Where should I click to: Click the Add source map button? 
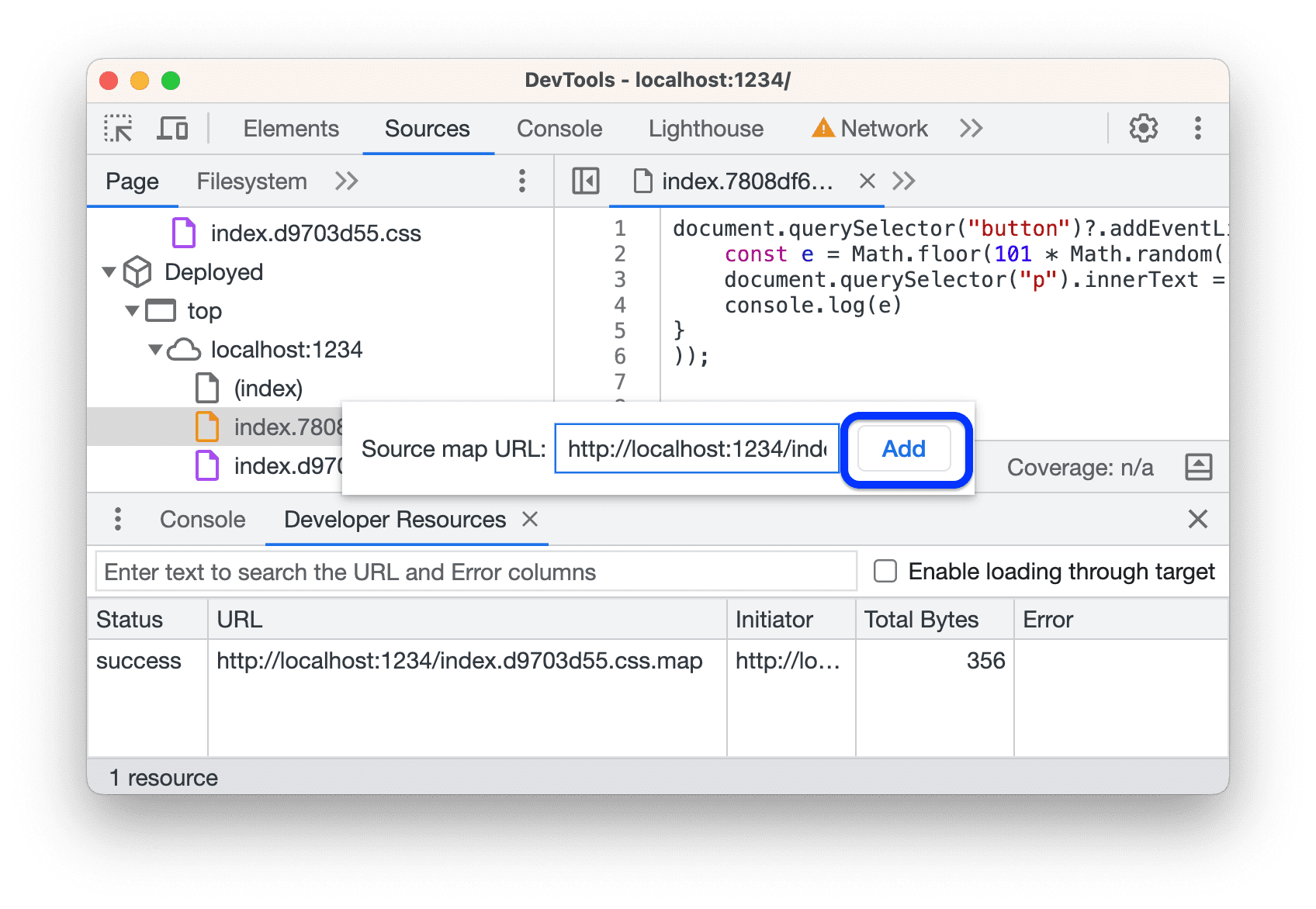pos(902,448)
